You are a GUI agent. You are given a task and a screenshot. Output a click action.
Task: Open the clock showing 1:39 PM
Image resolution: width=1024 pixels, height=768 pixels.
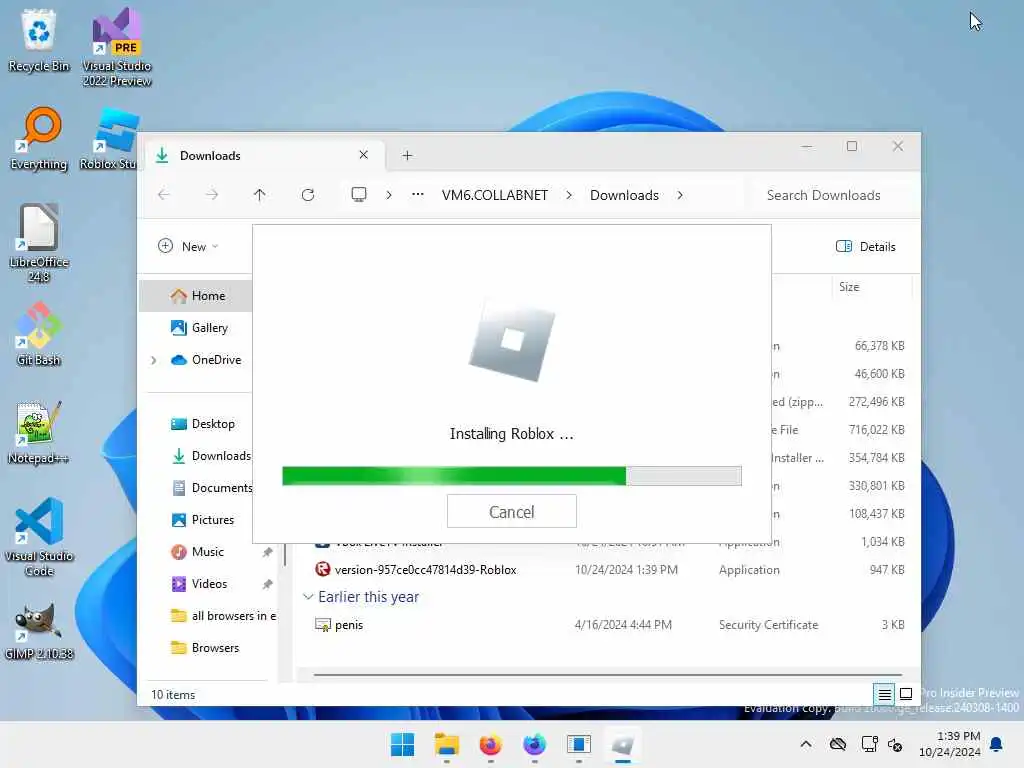[x=950, y=744]
